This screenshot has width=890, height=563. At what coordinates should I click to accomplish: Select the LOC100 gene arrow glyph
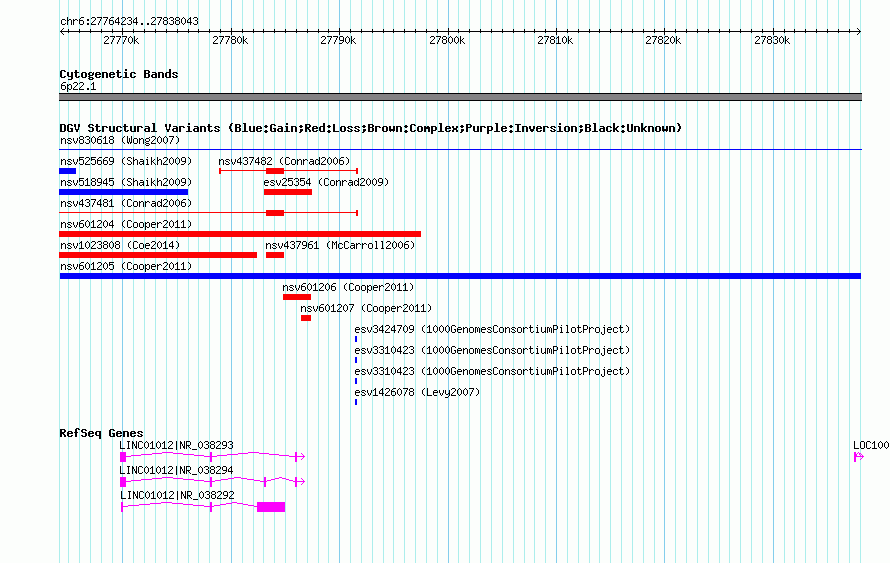(x=859, y=456)
